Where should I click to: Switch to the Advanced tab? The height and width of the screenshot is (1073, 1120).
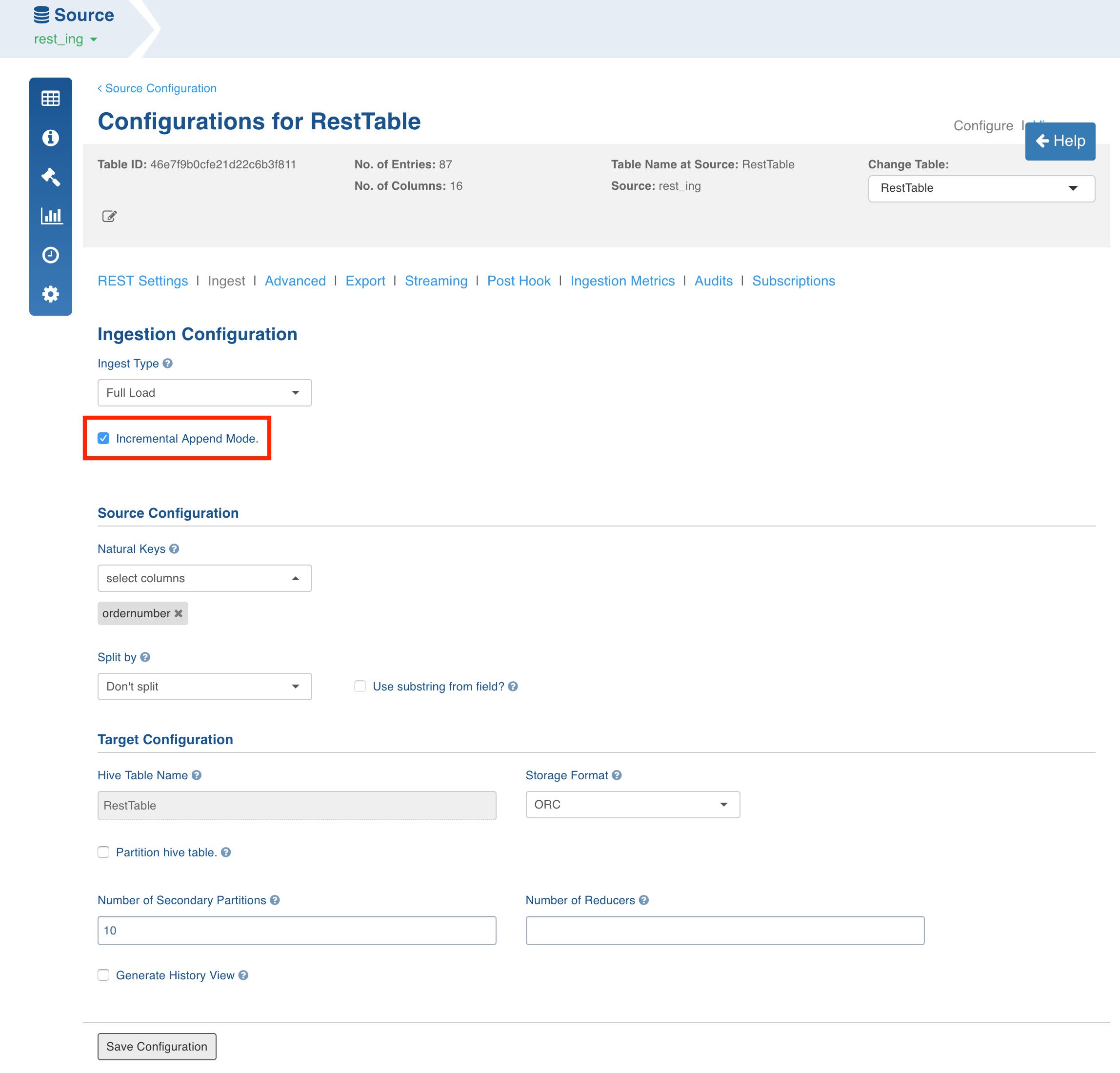pos(295,281)
